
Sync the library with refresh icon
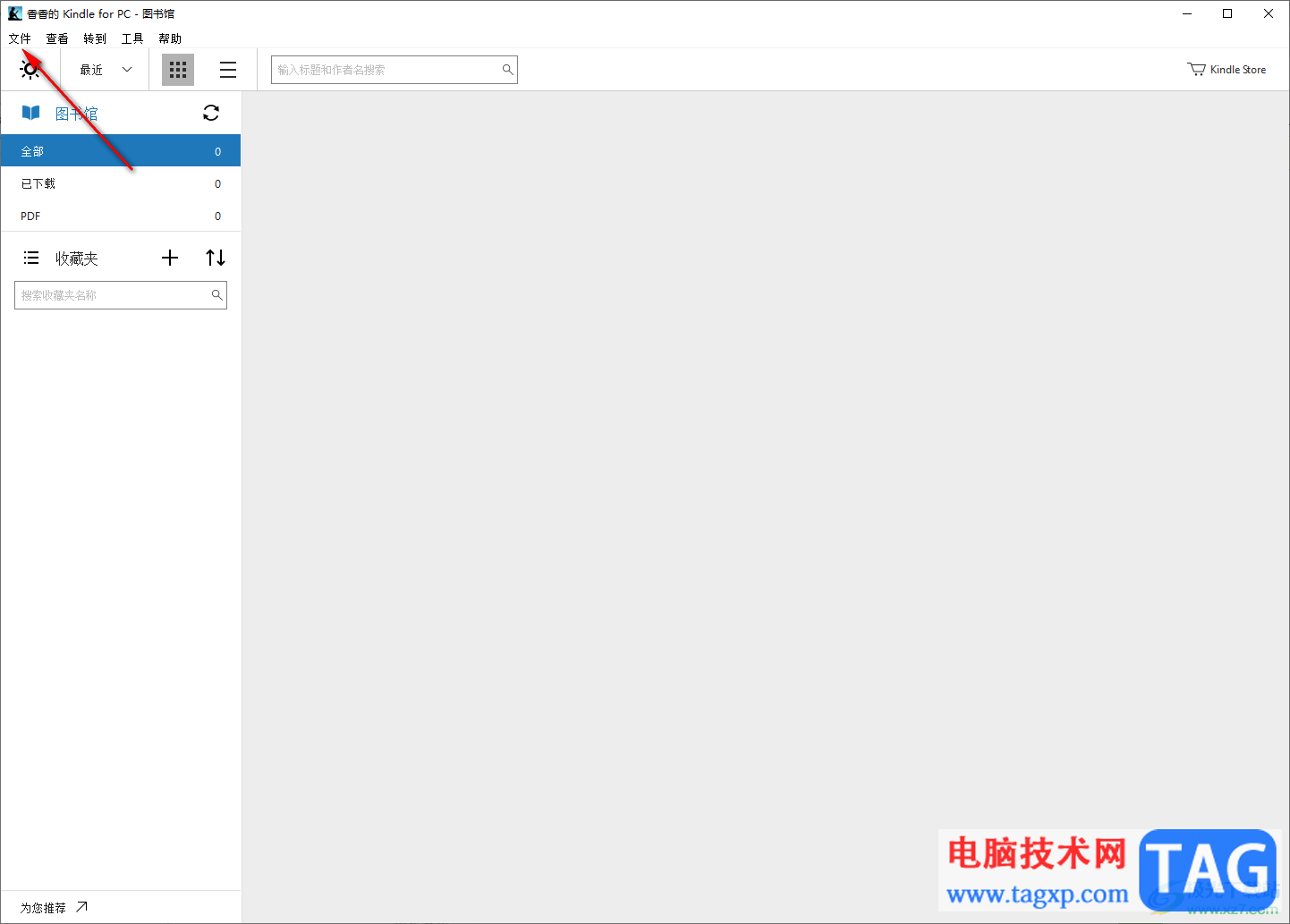(x=211, y=113)
